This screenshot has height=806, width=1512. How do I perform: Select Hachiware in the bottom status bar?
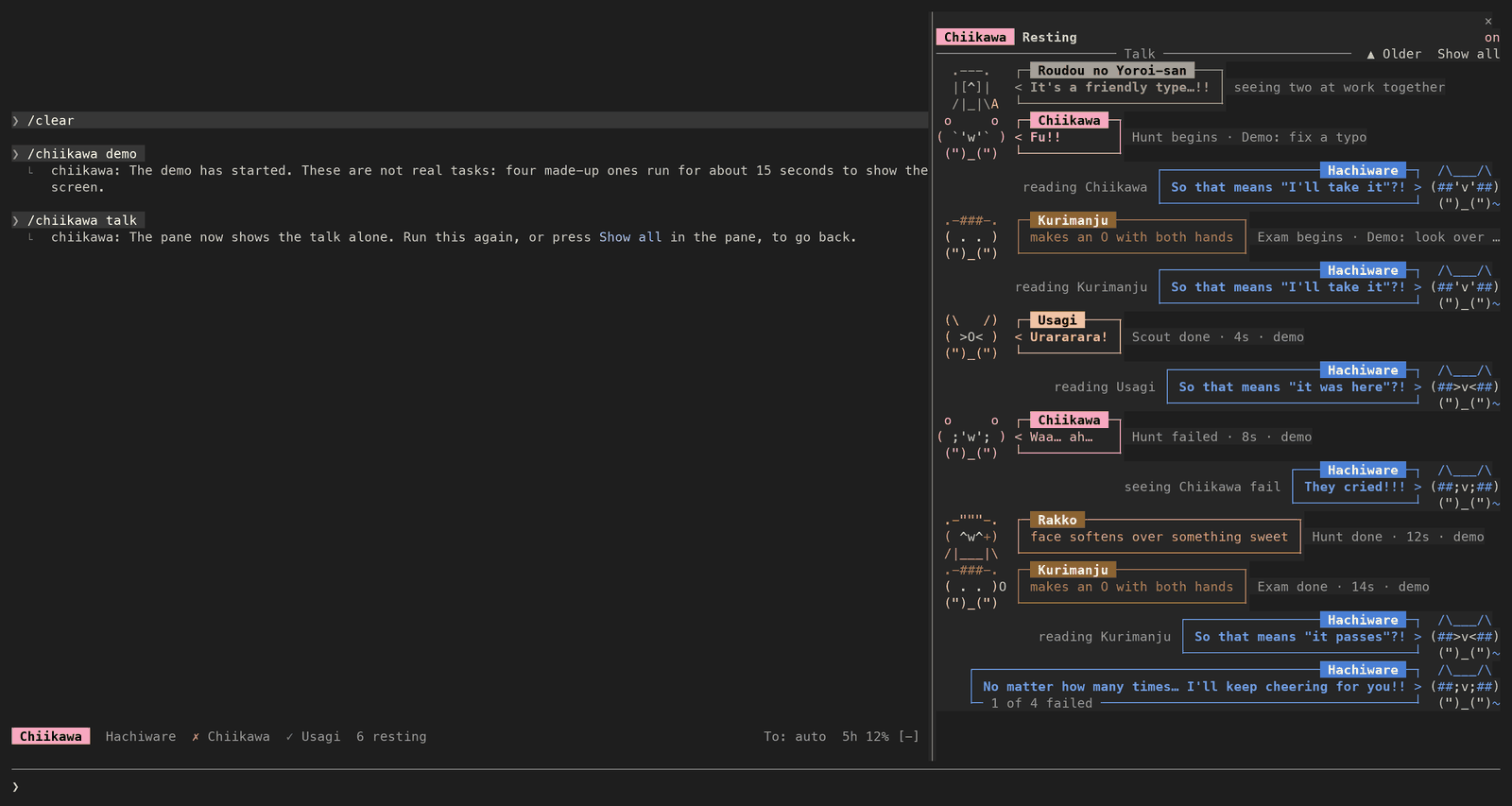tap(141, 737)
